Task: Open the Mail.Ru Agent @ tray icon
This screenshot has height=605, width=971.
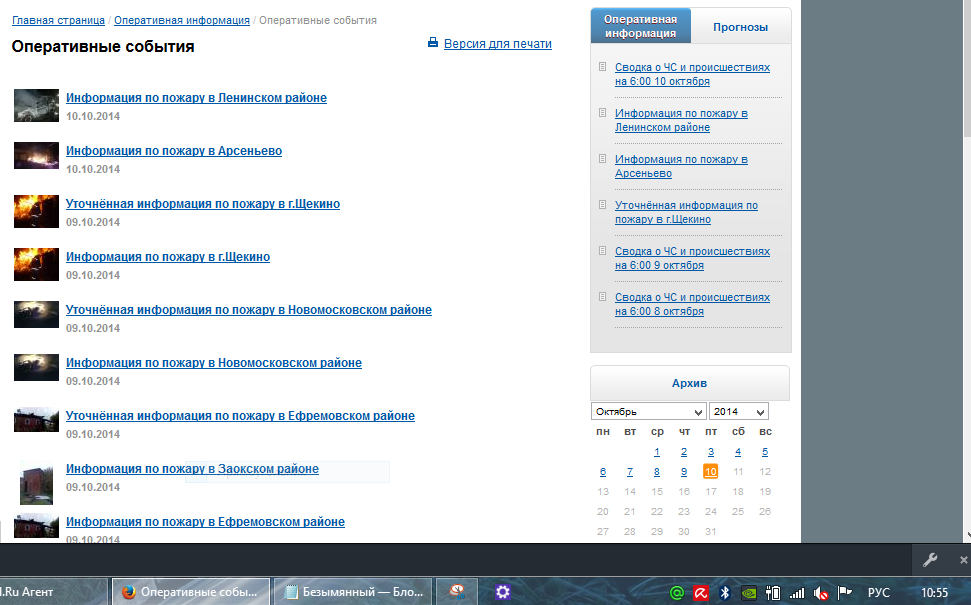Action: (677, 592)
